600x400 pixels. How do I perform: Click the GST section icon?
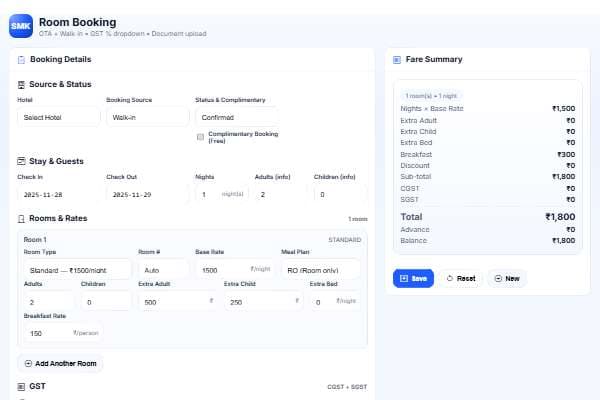click(21, 387)
